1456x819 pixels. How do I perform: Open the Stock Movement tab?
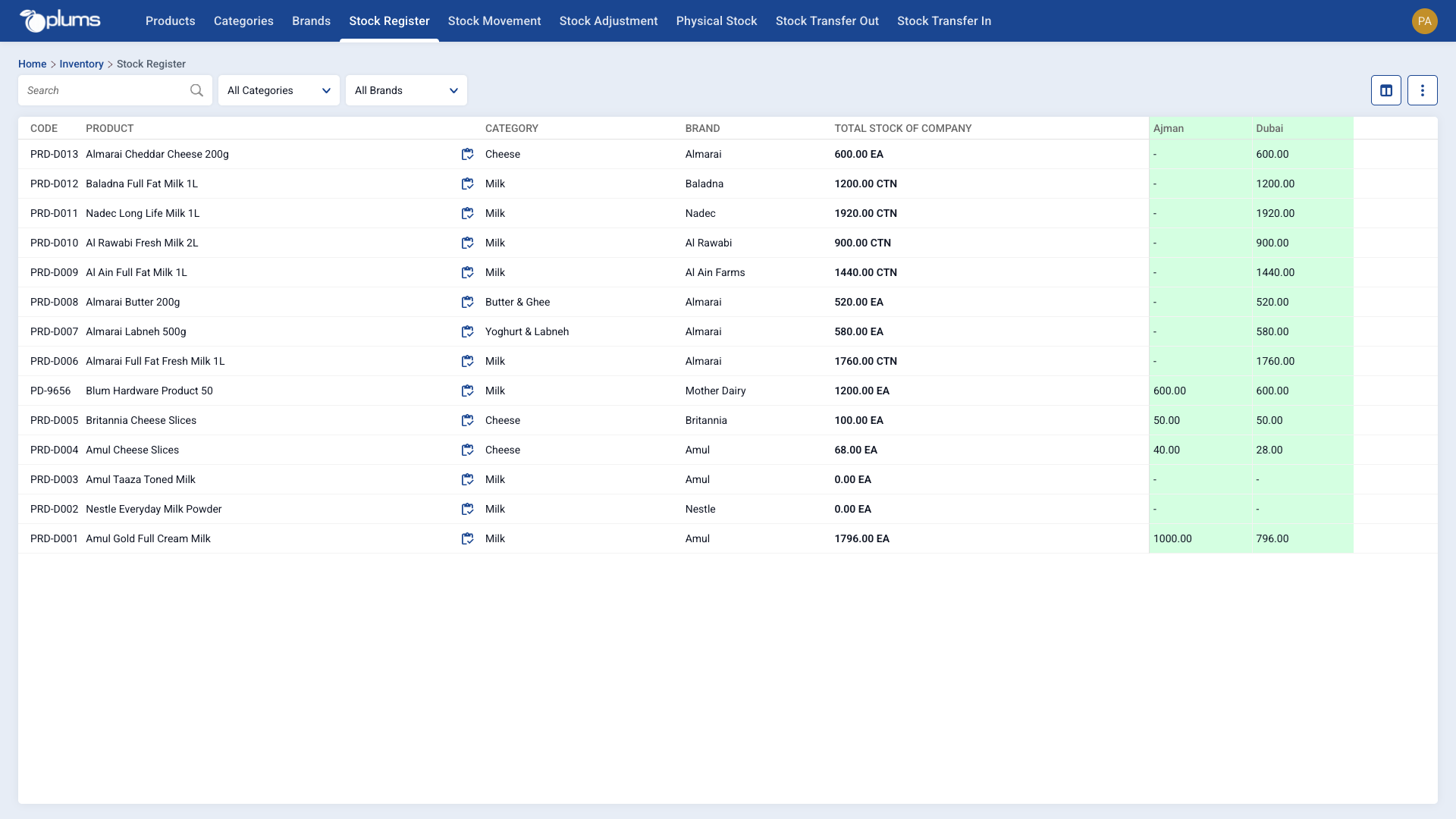click(x=494, y=21)
